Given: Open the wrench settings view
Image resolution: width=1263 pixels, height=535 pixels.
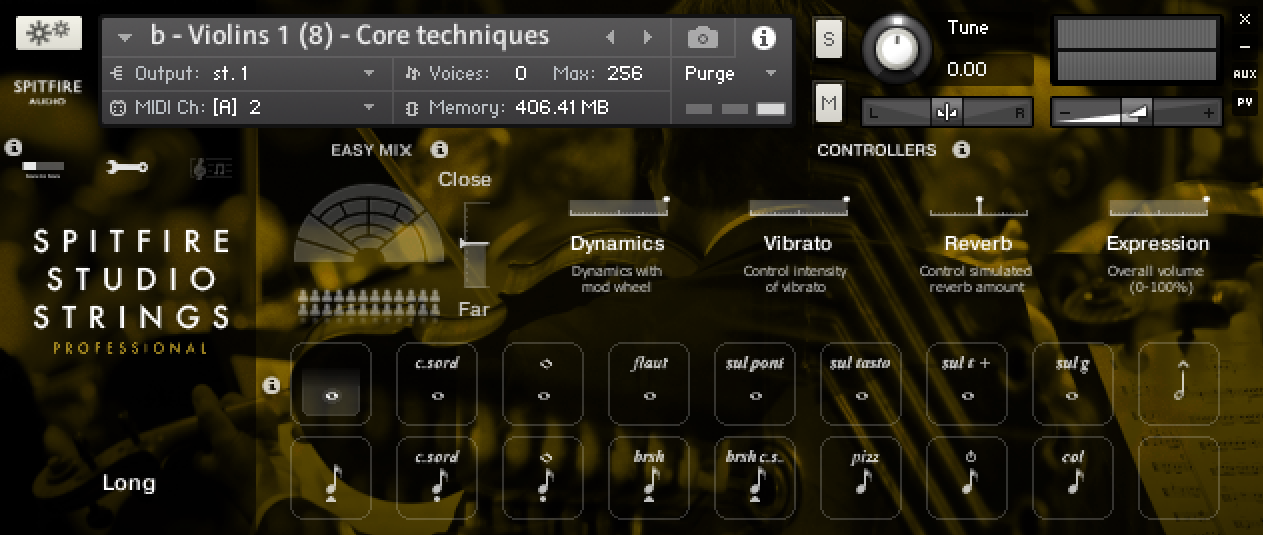Looking at the screenshot, I should pyautogui.click(x=127, y=167).
